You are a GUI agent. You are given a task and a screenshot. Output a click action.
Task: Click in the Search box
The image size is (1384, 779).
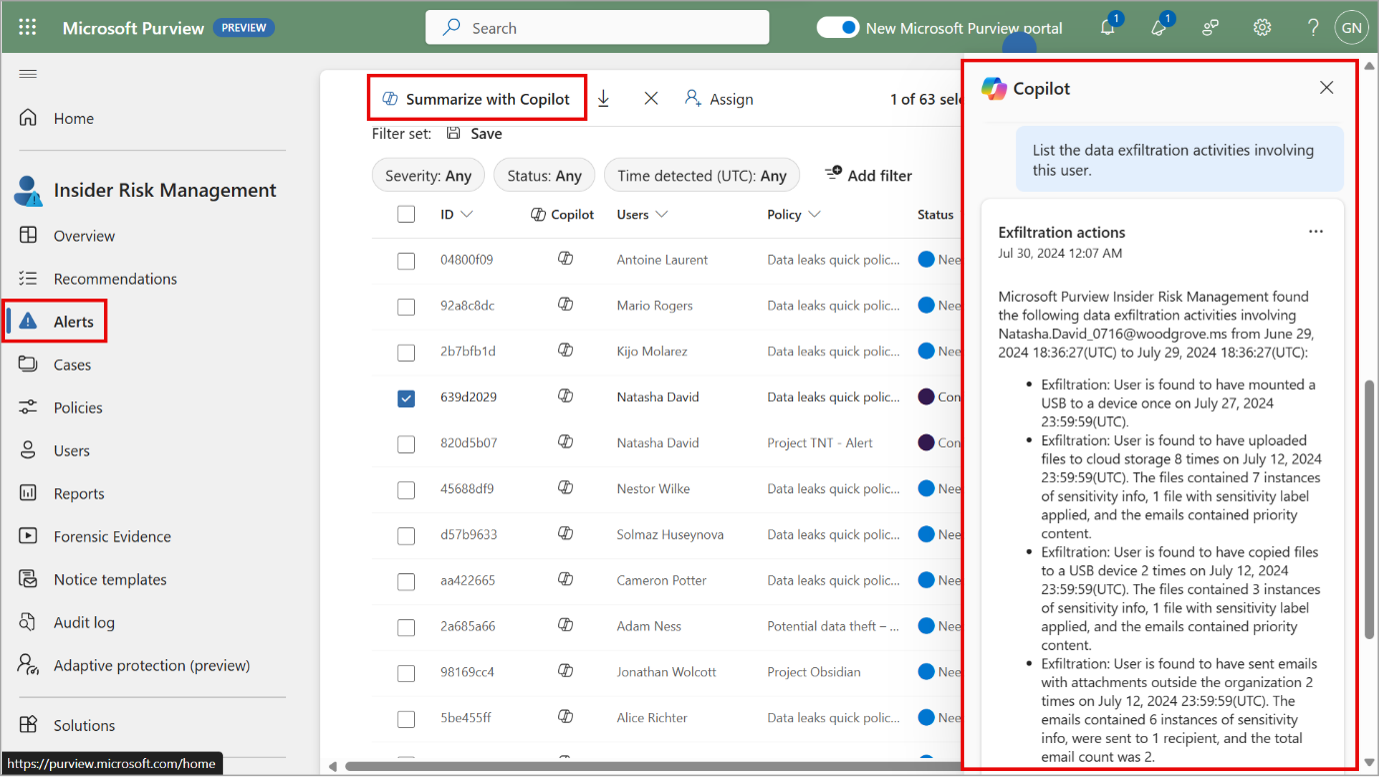597,28
